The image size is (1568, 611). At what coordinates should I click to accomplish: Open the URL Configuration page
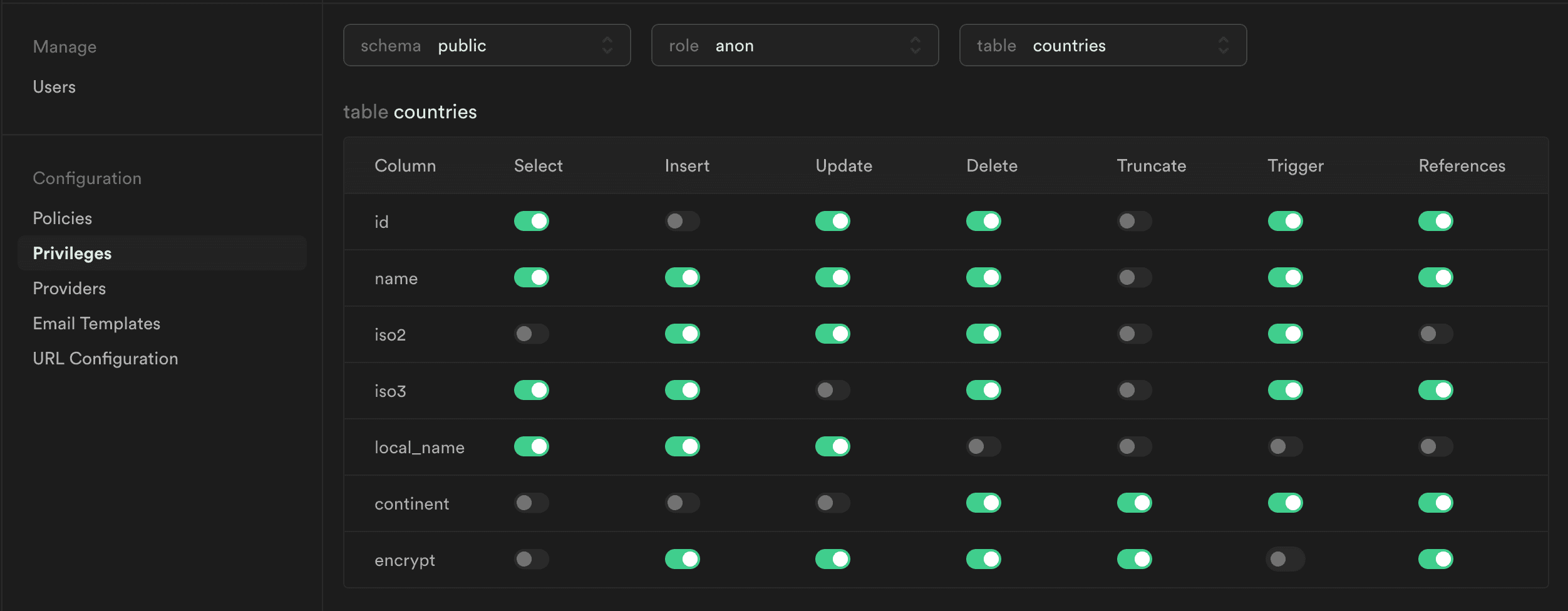point(105,358)
